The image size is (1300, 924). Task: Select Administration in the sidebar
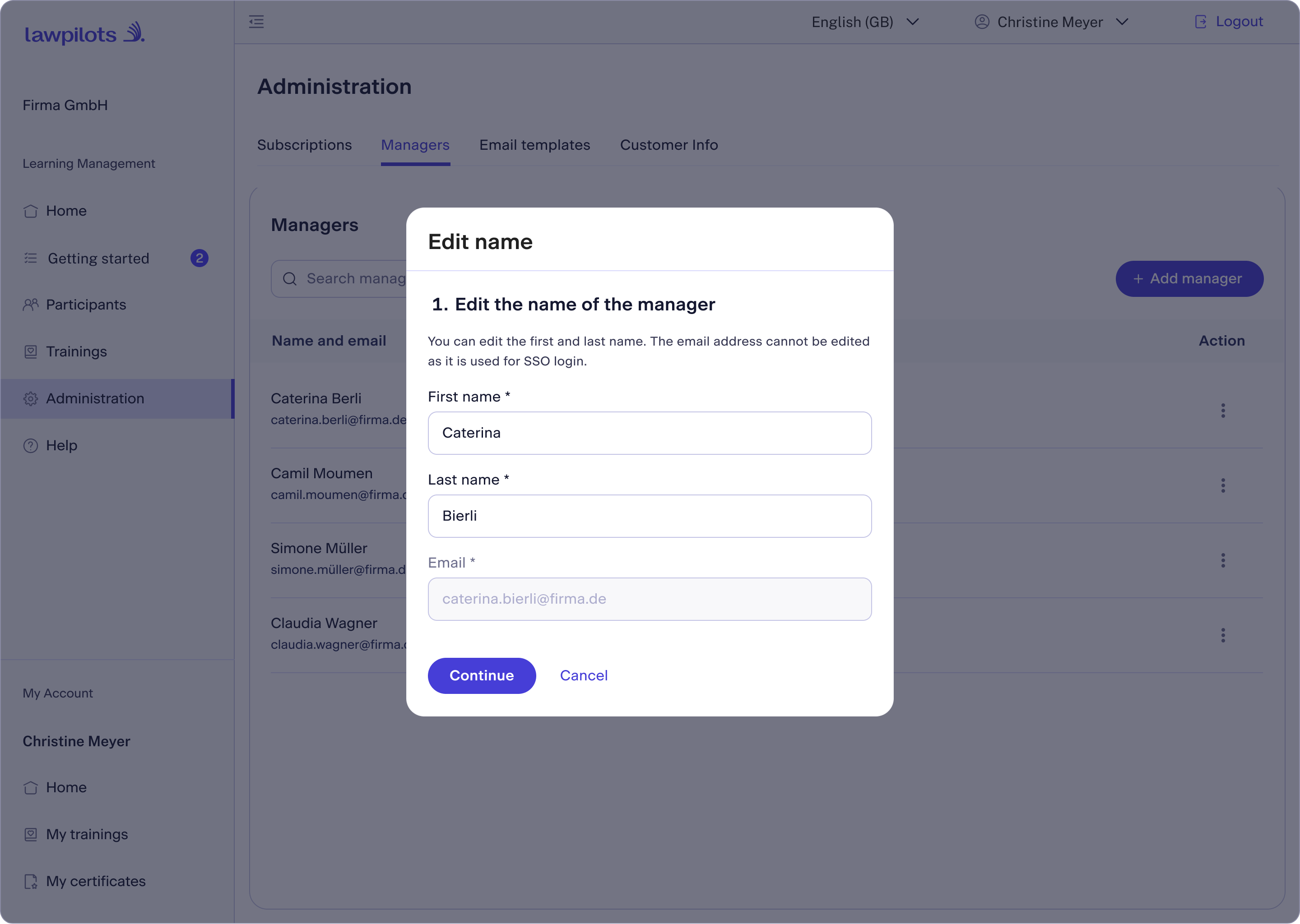[x=116, y=399]
